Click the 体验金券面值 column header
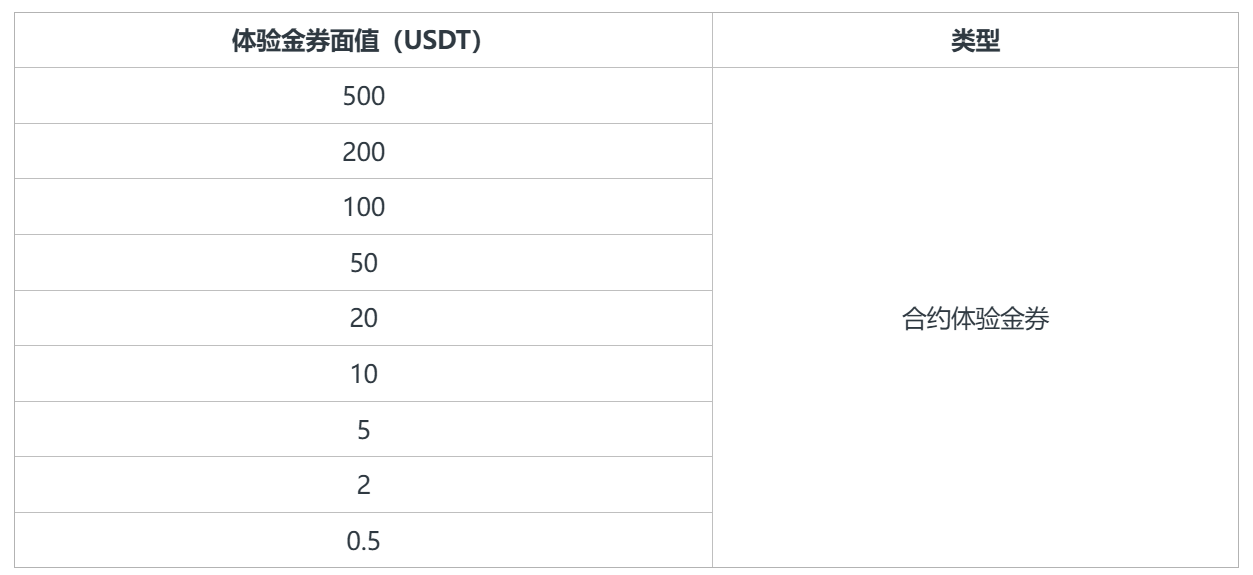This screenshot has width=1253, height=575. tap(363, 41)
